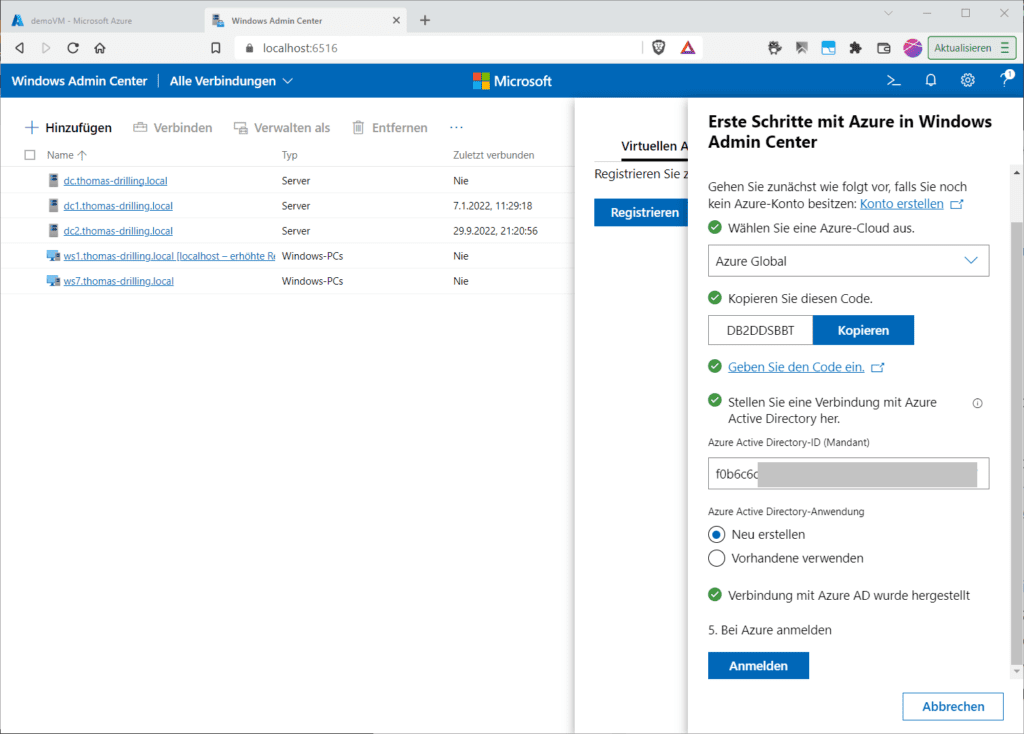The width and height of the screenshot is (1024, 734).
Task: Click the Typ column header
Action: pos(289,155)
